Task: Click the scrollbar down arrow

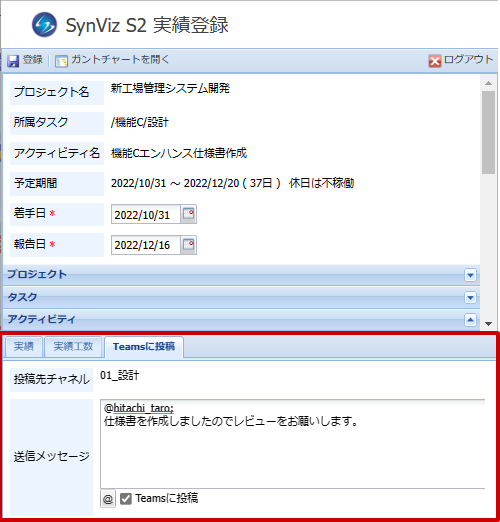Action: [x=489, y=324]
